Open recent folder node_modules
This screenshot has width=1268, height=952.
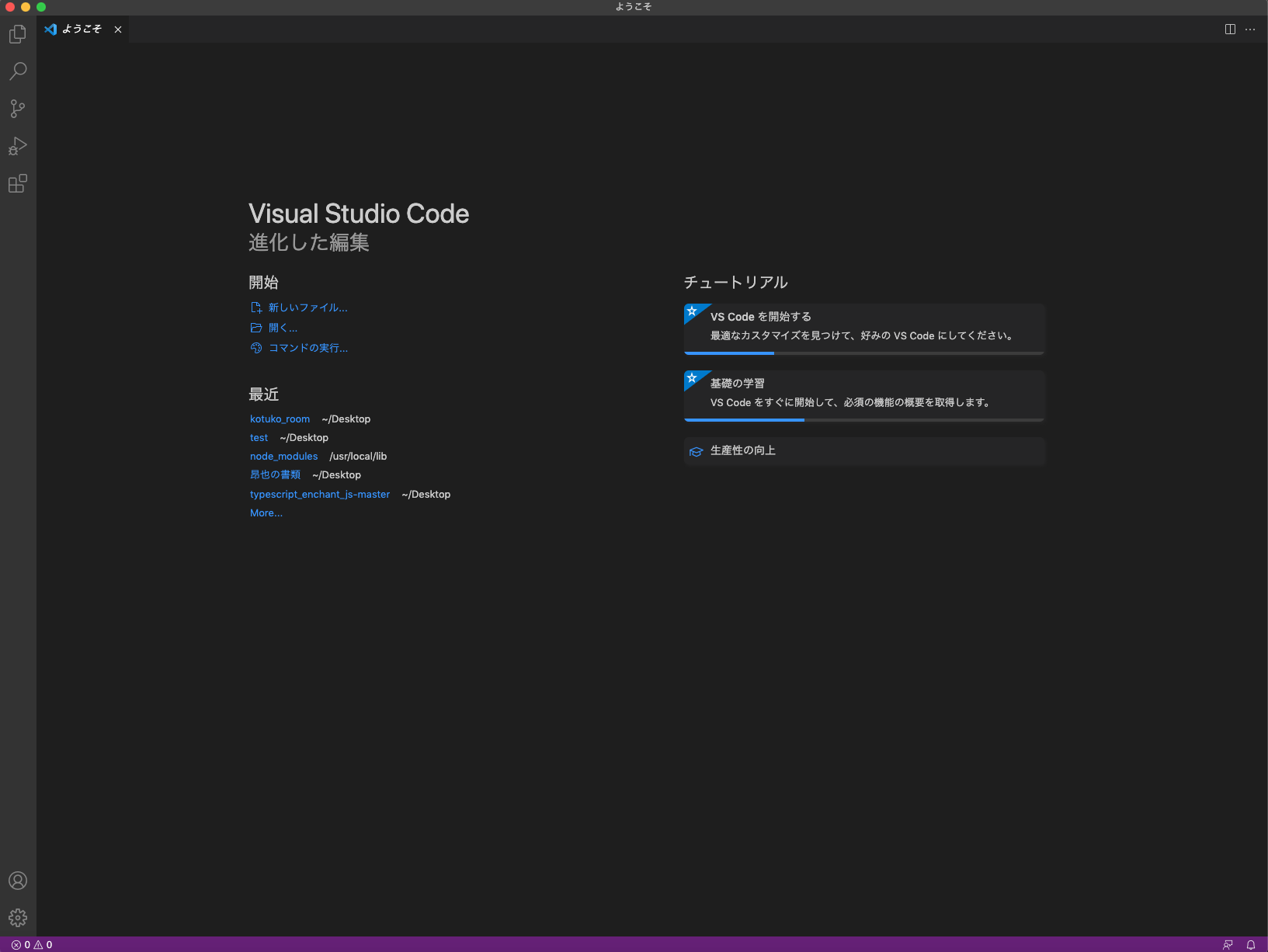[283, 457]
